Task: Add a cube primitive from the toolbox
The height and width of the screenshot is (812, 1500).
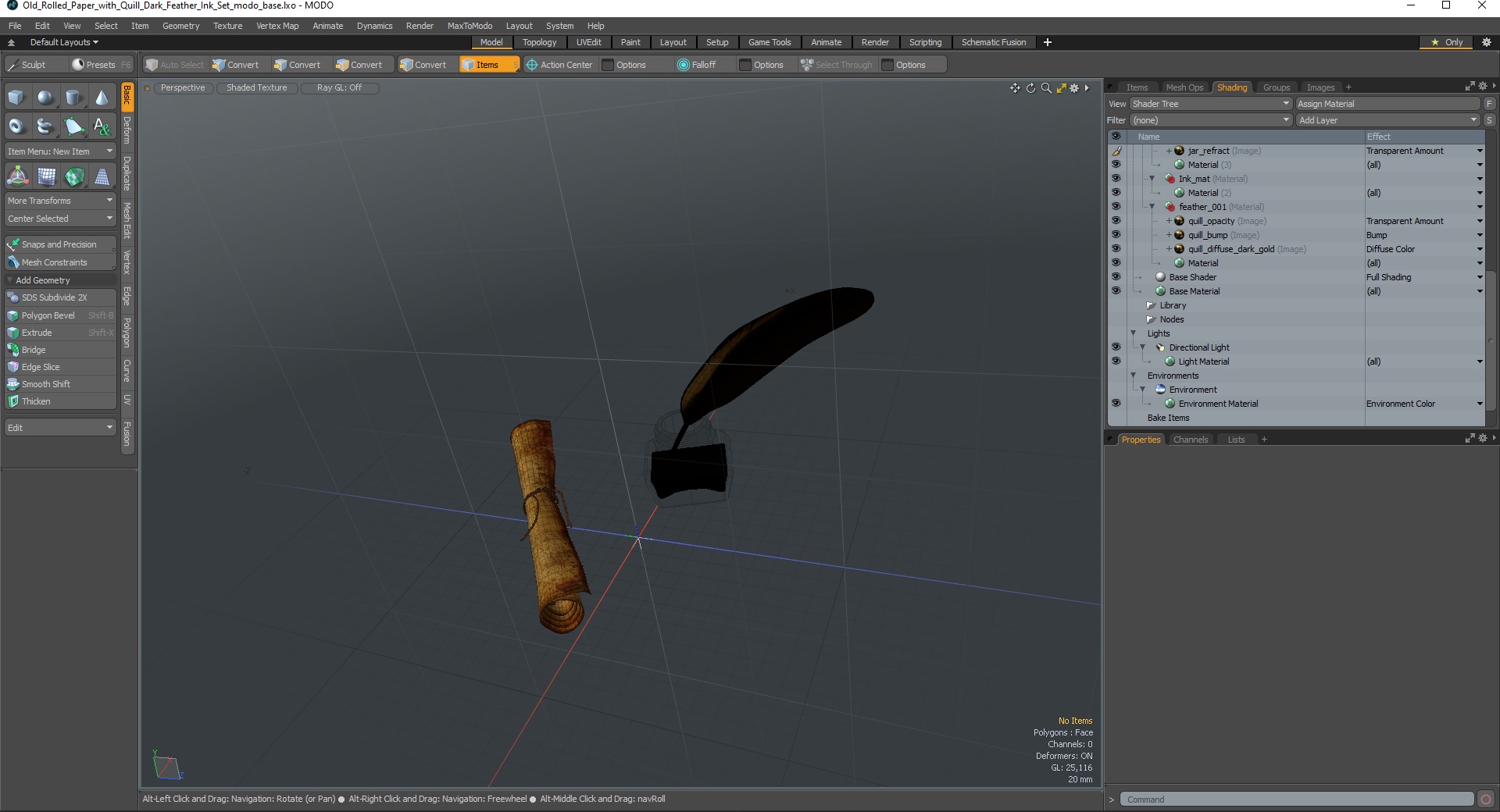Action: tap(16, 98)
